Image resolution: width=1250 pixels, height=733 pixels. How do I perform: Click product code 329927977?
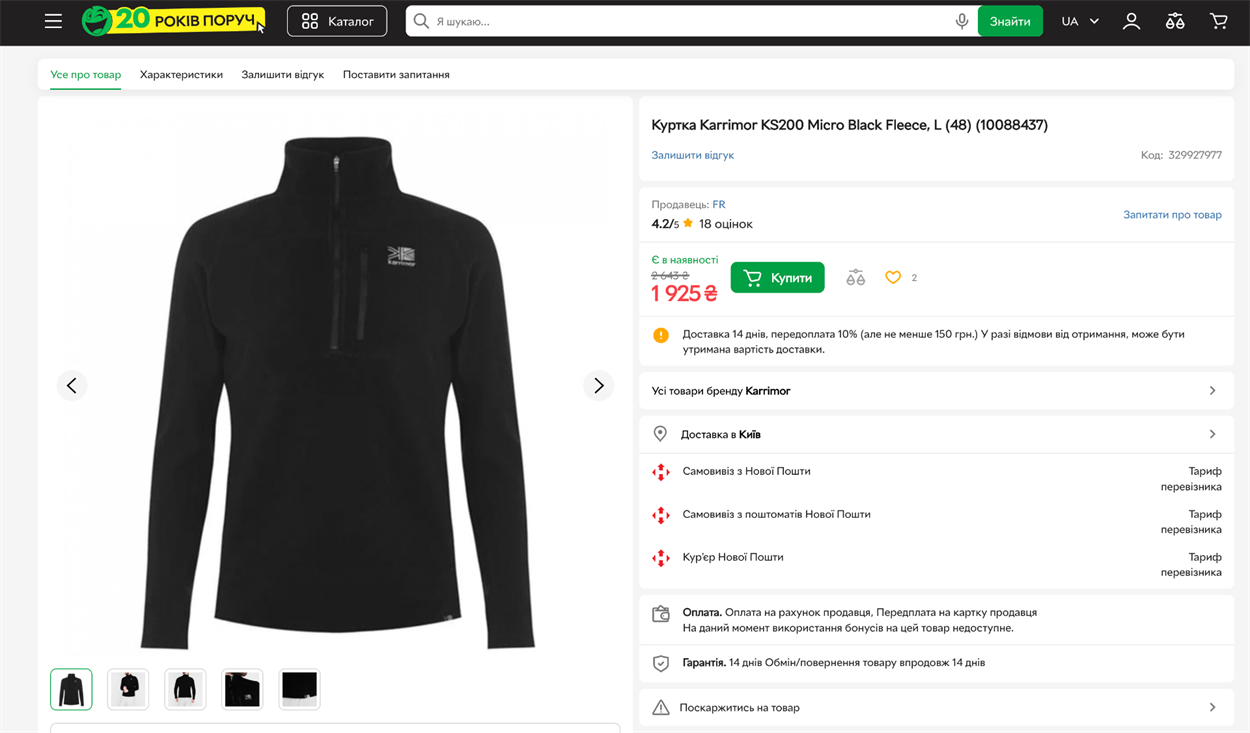click(x=1195, y=155)
